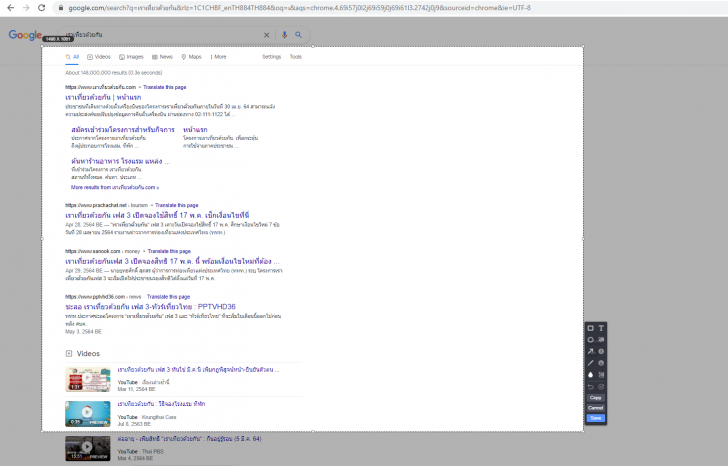Clear the Google search box text
Image resolution: width=728 pixels, height=466 pixels.
click(266, 35)
